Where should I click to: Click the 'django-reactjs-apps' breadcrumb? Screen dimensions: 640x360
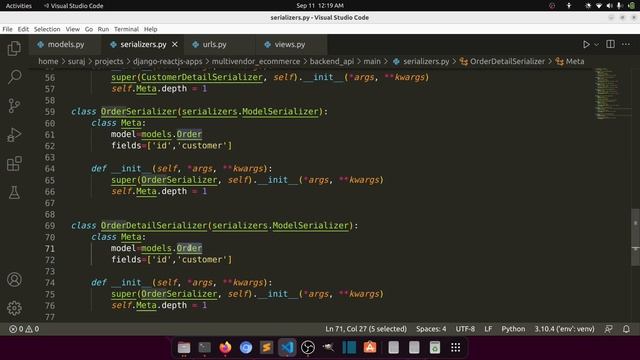167,61
